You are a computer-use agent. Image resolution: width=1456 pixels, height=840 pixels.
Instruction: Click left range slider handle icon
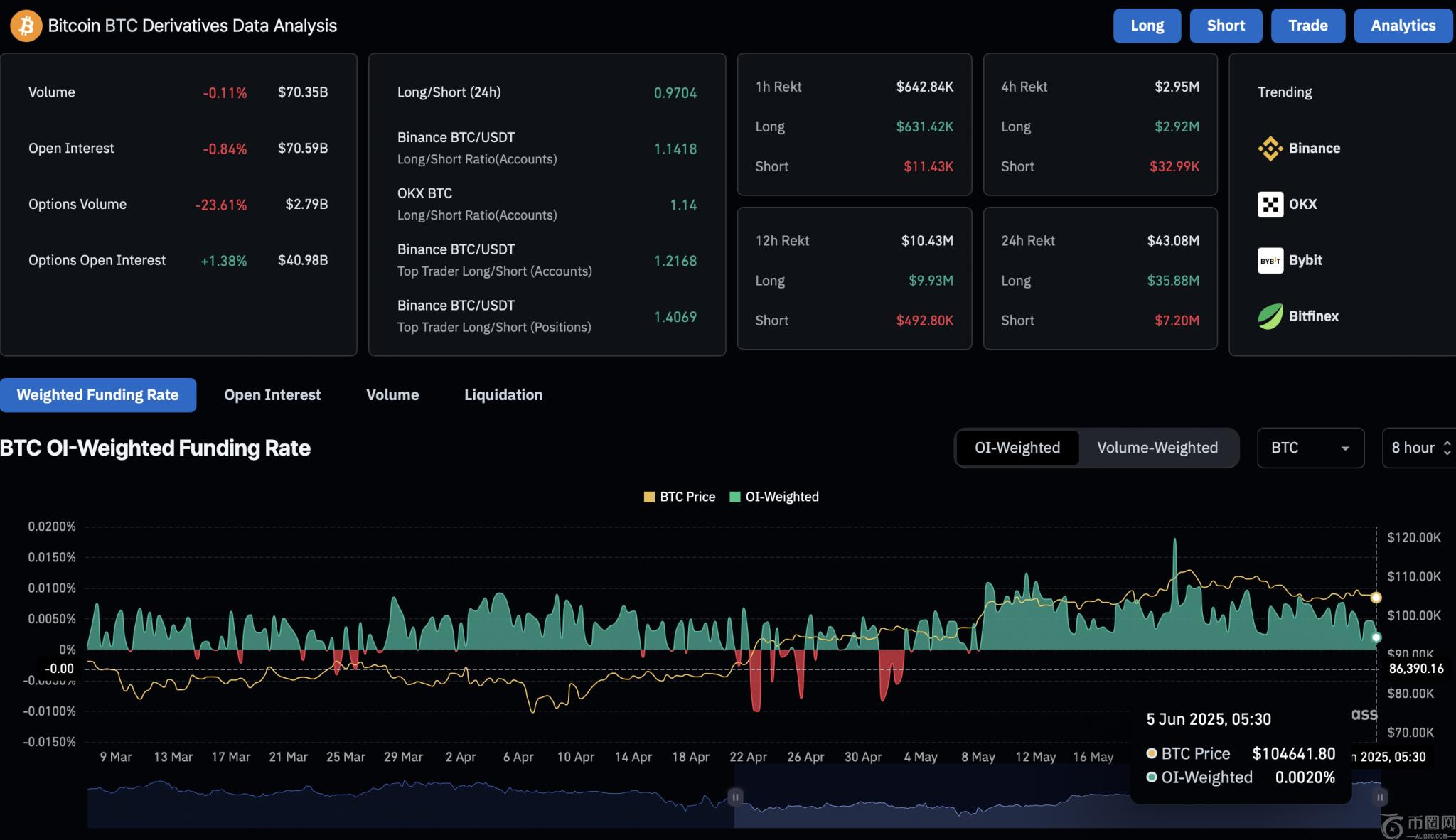click(x=735, y=797)
